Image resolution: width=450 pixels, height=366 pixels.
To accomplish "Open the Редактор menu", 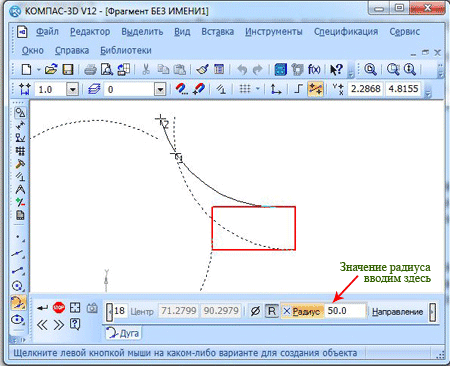I will 90,32.
